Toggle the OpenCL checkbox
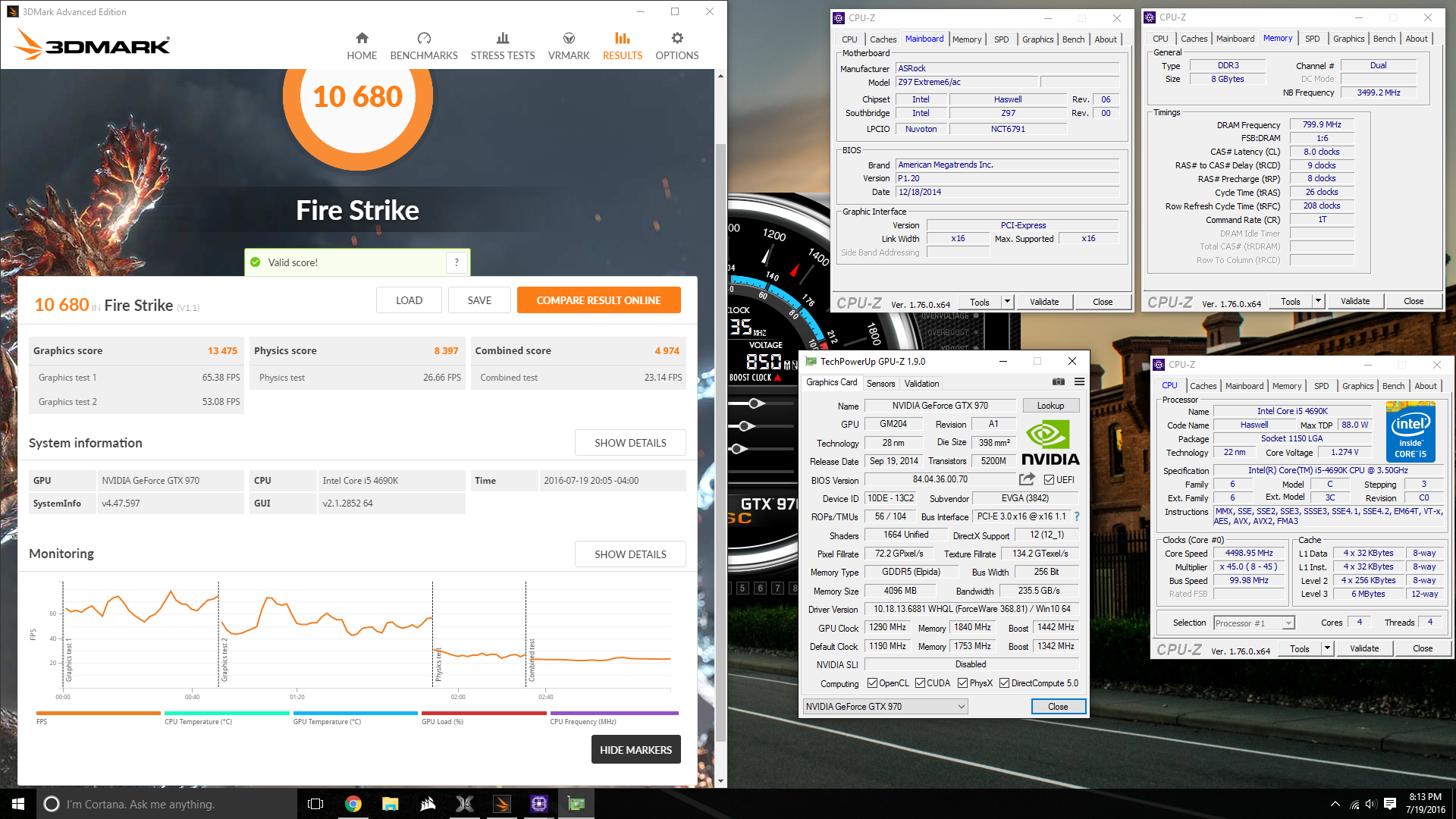 pyautogui.click(x=872, y=683)
